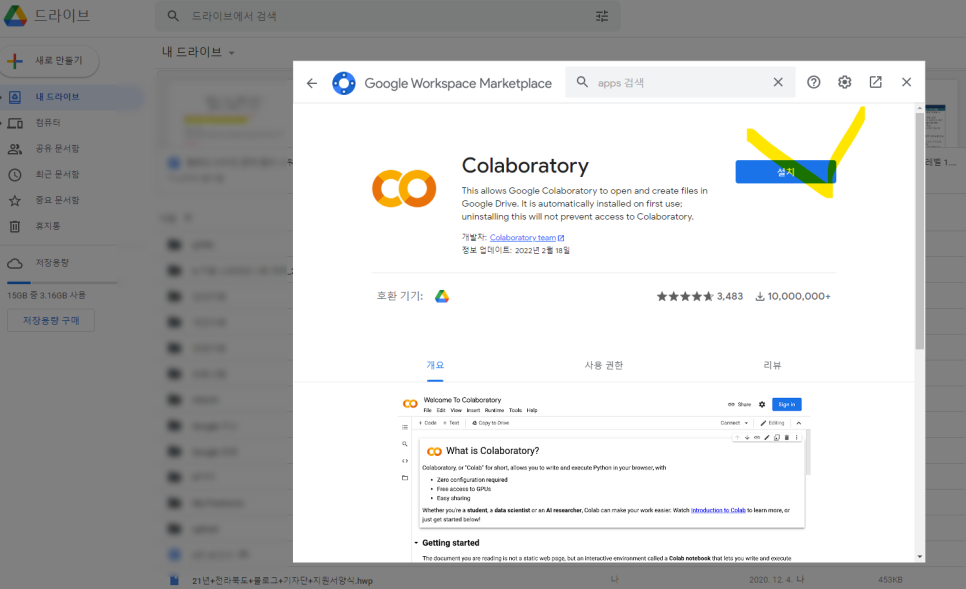Click Colab preview screenshot thumbnail

point(604,477)
